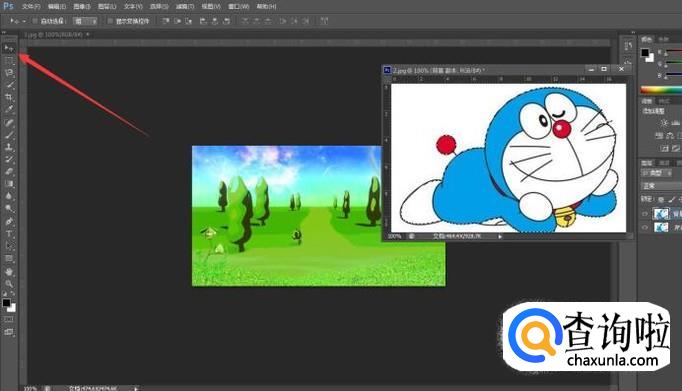
Task: Select the Spot Healing Brush tool
Action: [9, 123]
